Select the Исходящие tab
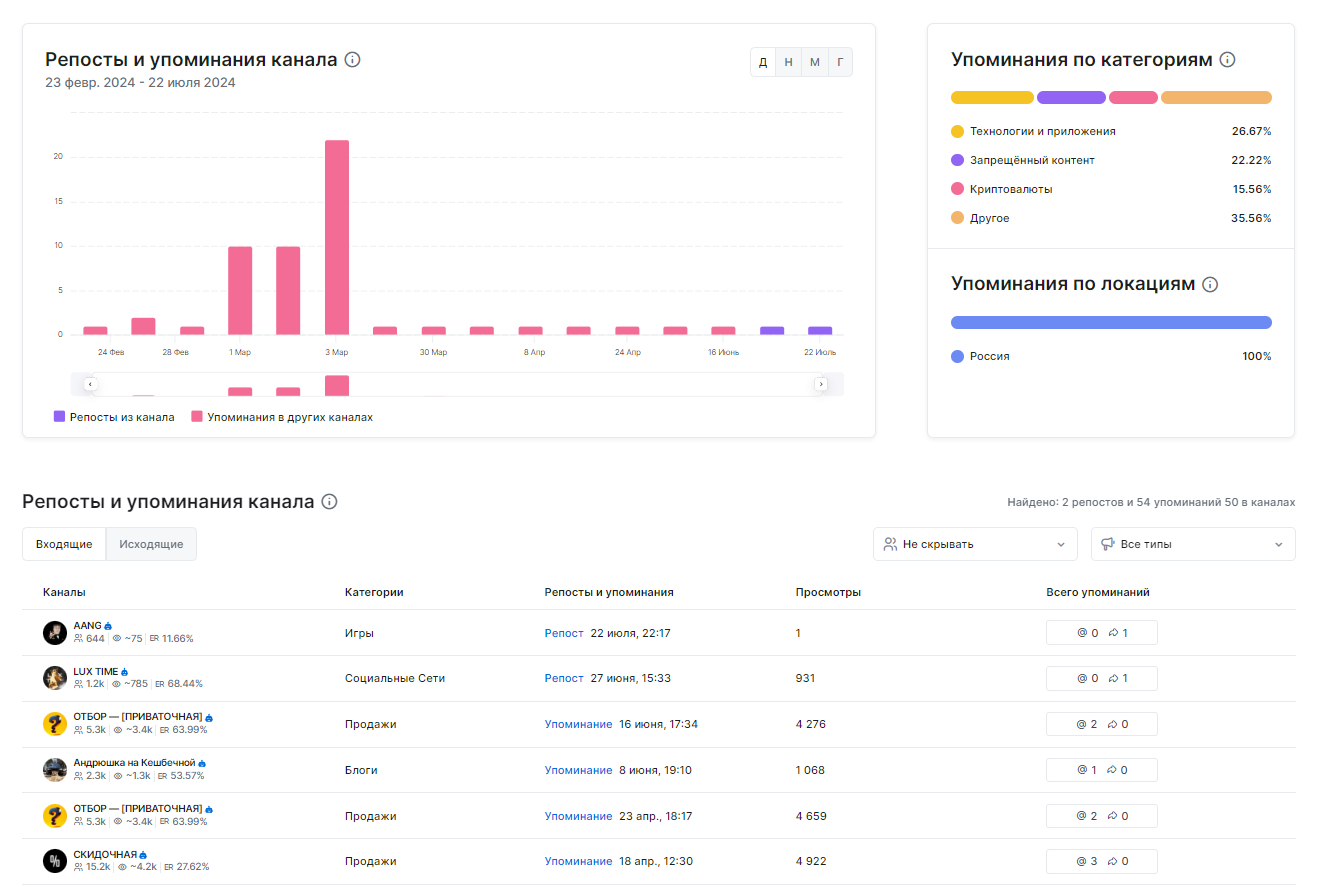The width and height of the screenshot is (1319, 887). pyautogui.click(x=151, y=544)
